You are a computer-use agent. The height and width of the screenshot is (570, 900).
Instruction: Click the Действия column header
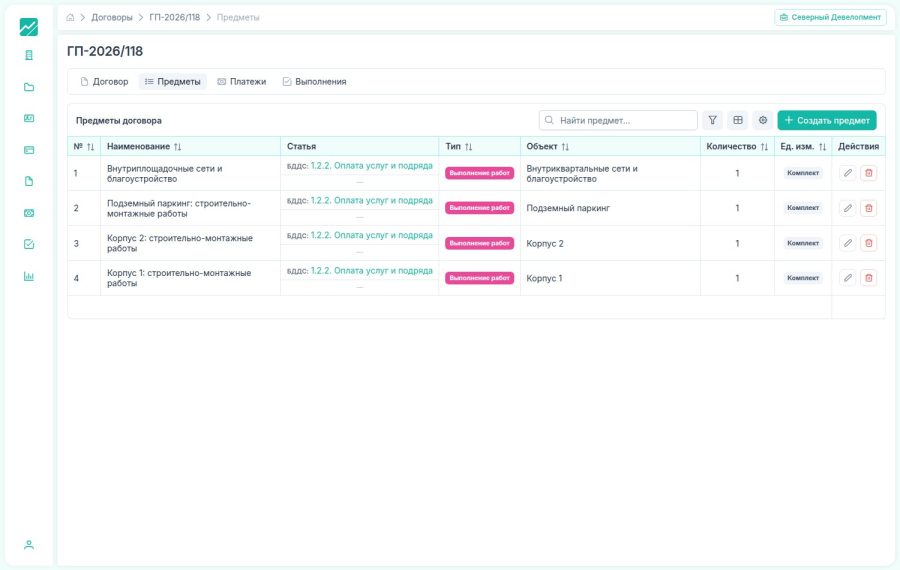coord(858,146)
